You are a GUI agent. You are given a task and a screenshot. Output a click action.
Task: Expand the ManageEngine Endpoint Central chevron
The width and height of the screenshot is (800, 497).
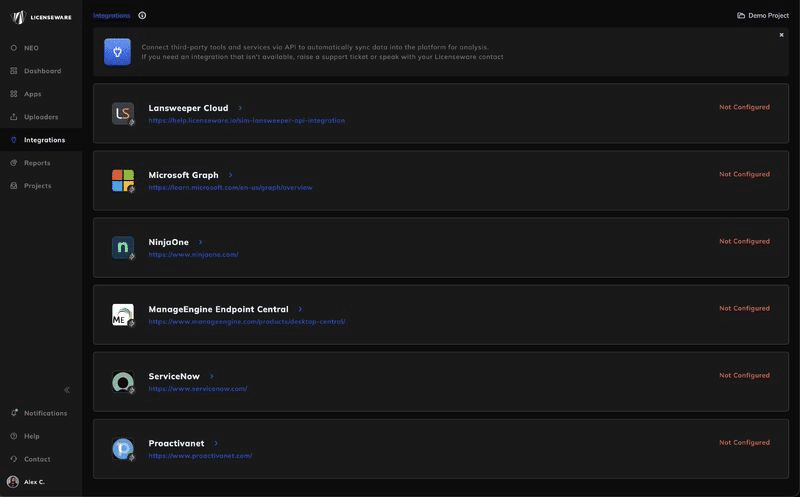point(300,309)
